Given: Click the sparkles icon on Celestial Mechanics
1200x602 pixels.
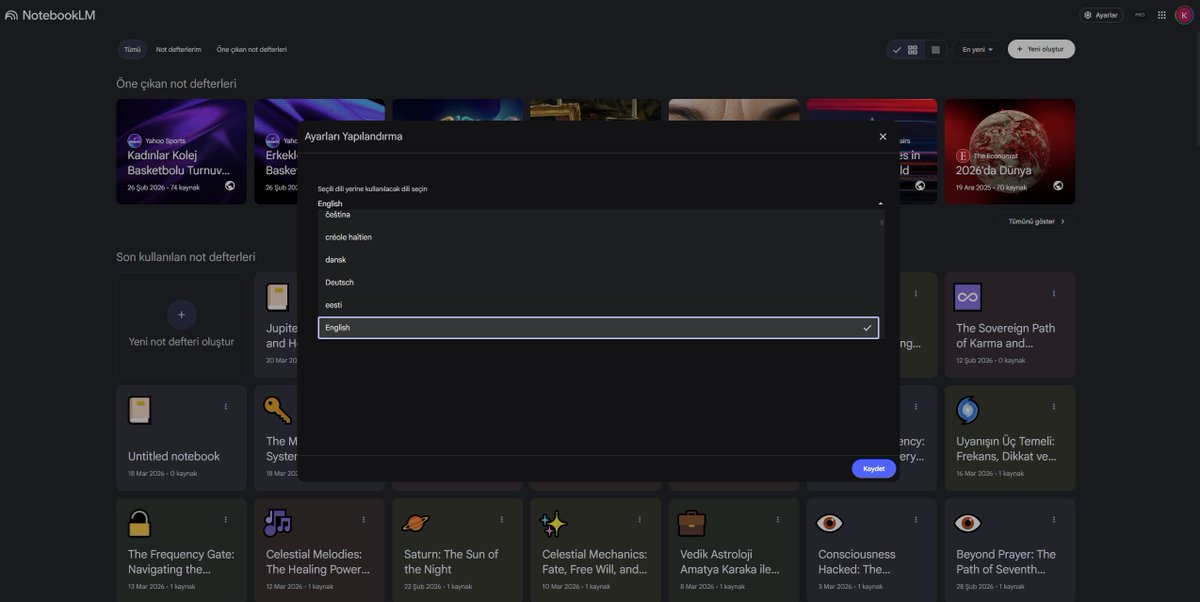Looking at the screenshot, I should pos(553,523).
